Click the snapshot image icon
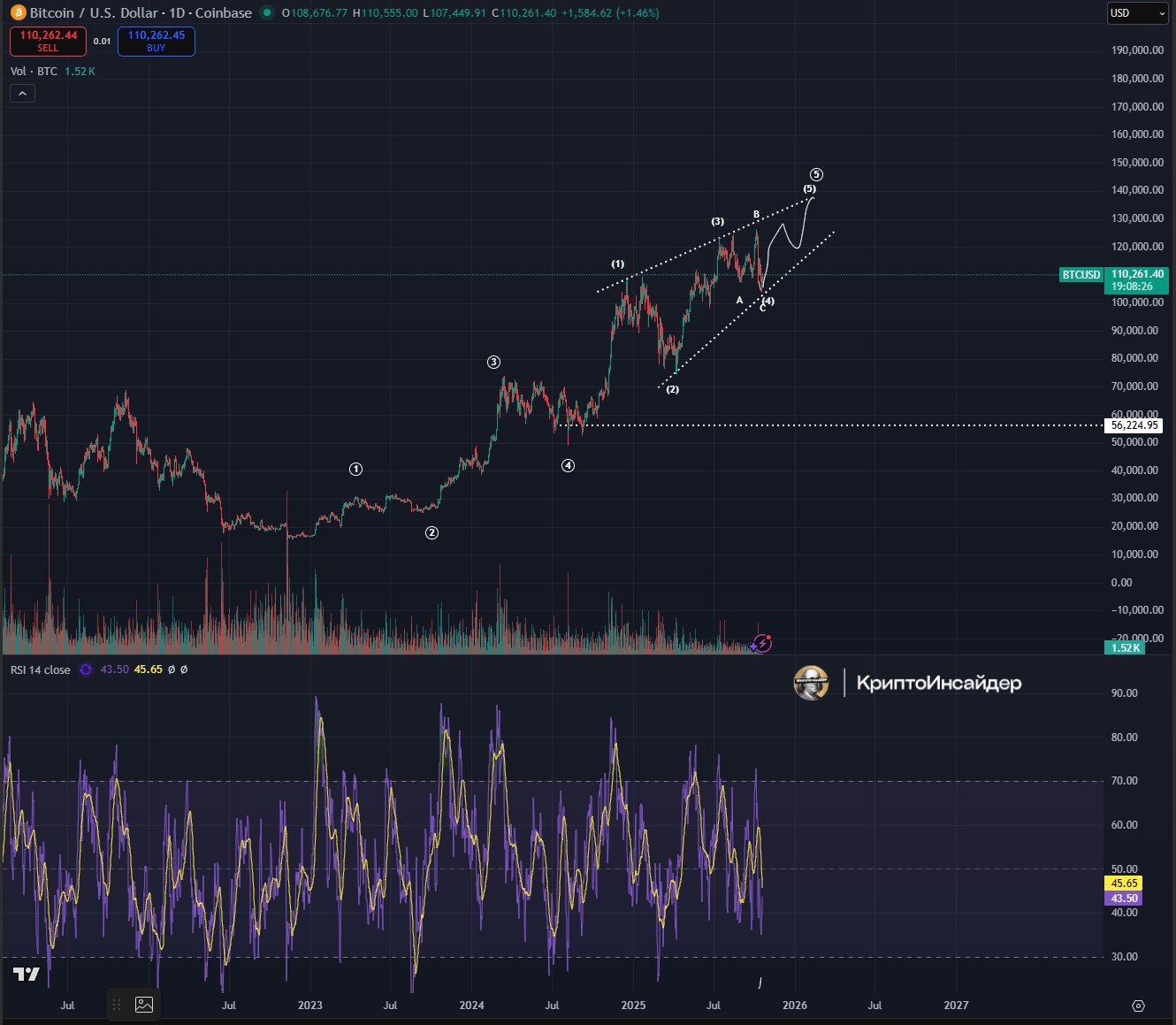 click(x=144, y=1005)
